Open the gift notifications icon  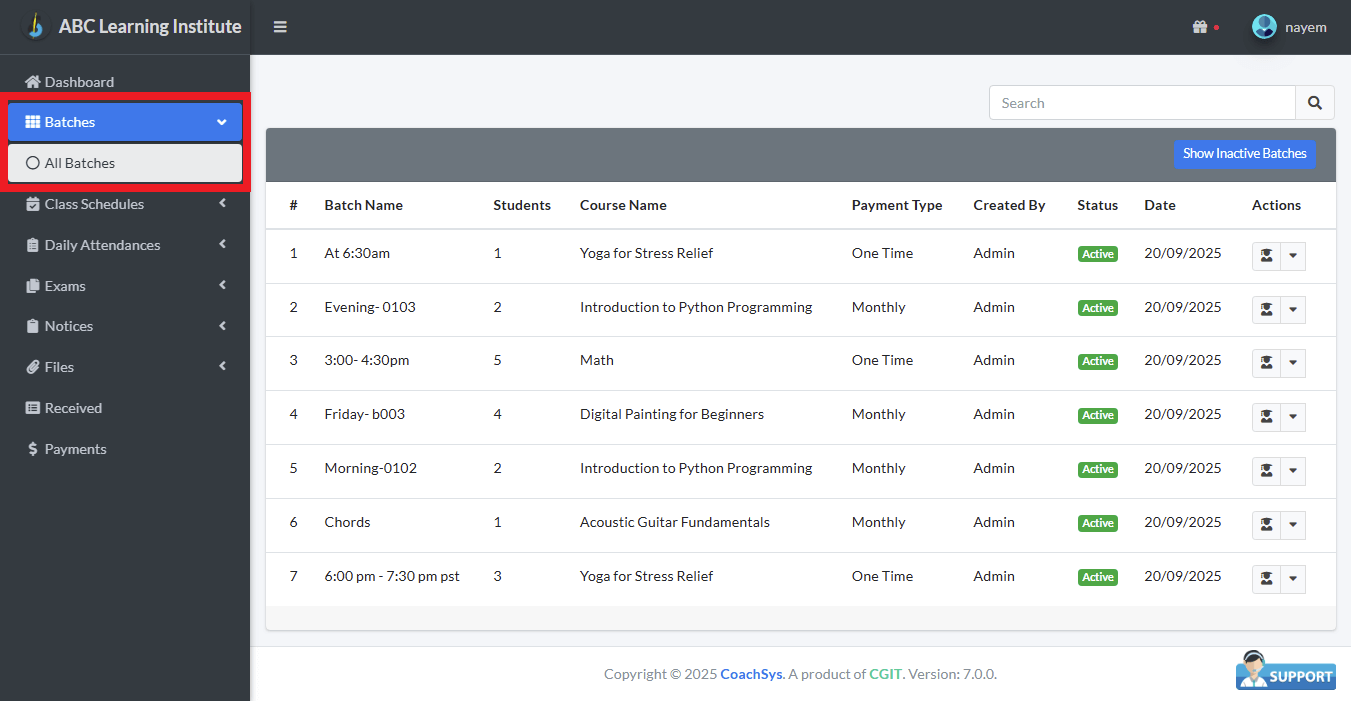(x=1200, y=27)
